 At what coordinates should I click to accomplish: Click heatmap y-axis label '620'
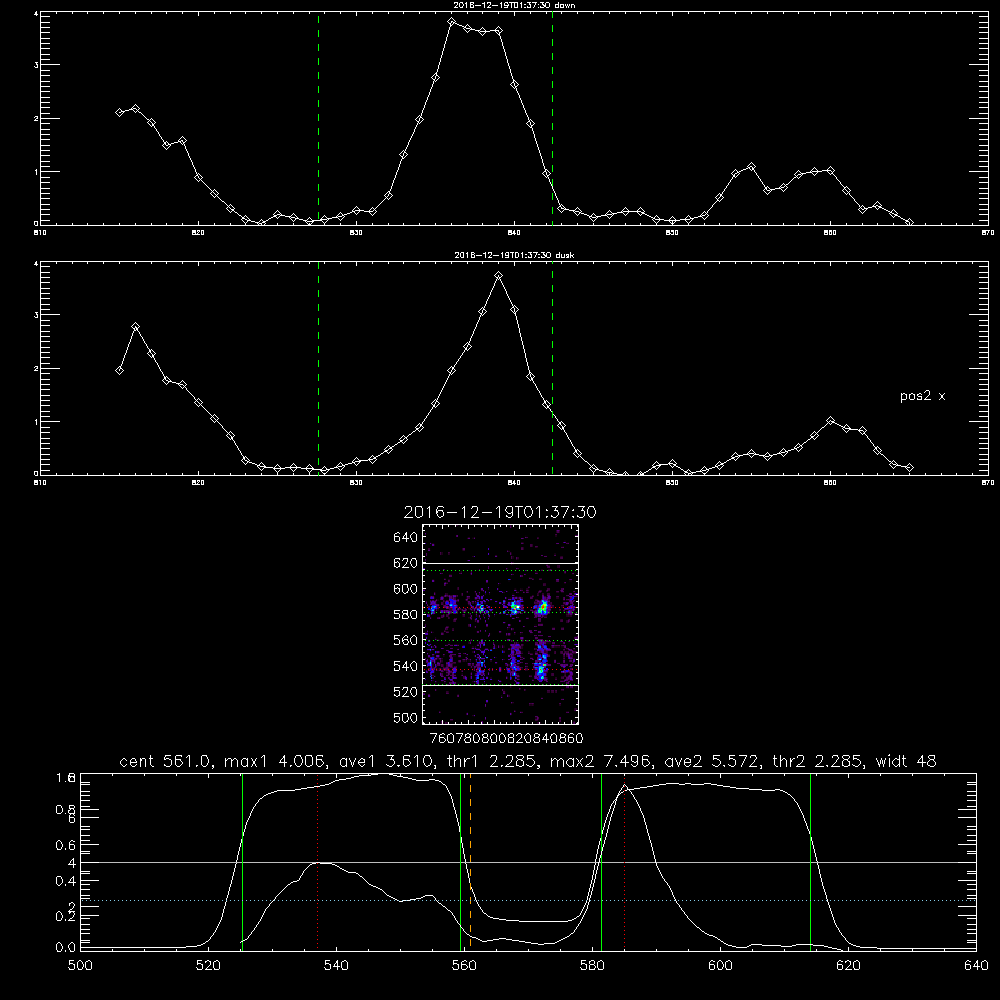coord(405,563)
